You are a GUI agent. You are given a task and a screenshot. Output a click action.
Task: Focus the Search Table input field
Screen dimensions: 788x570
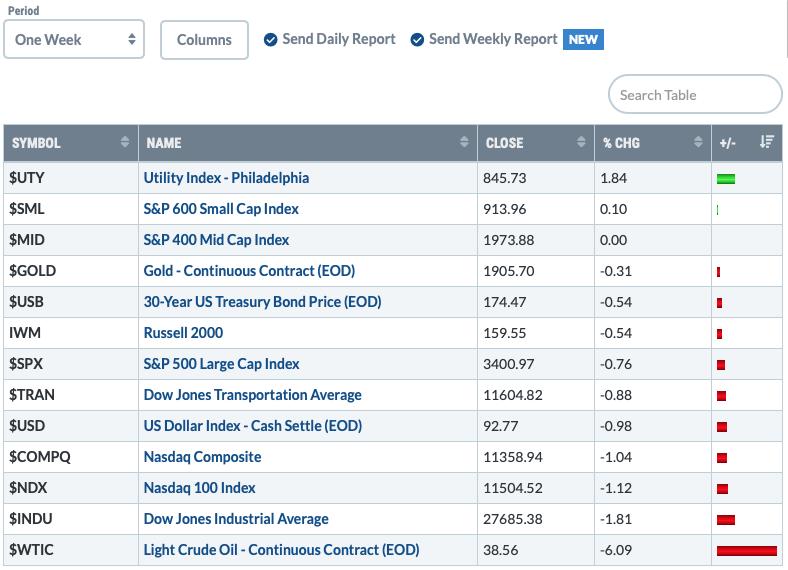(695, 94)
